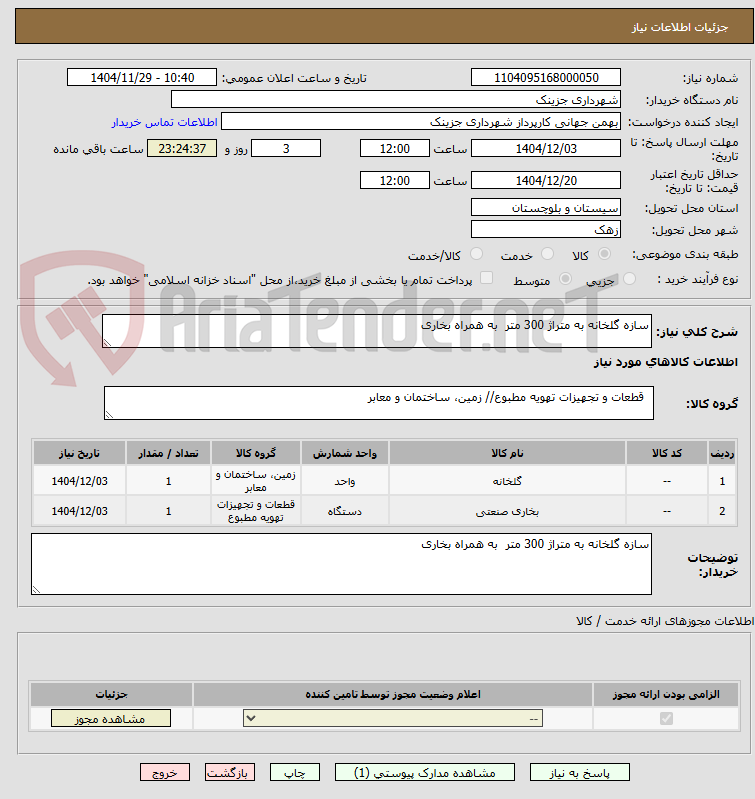755x799 pixels.
Task: Click the remaining time 23:24:37 field
Action: (182, 148)
